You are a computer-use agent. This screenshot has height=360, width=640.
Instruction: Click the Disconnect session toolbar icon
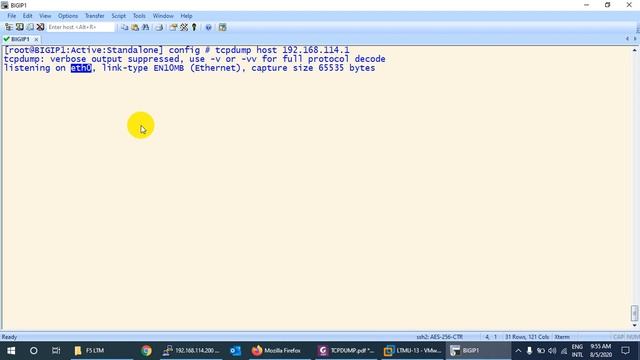(40, 27)
